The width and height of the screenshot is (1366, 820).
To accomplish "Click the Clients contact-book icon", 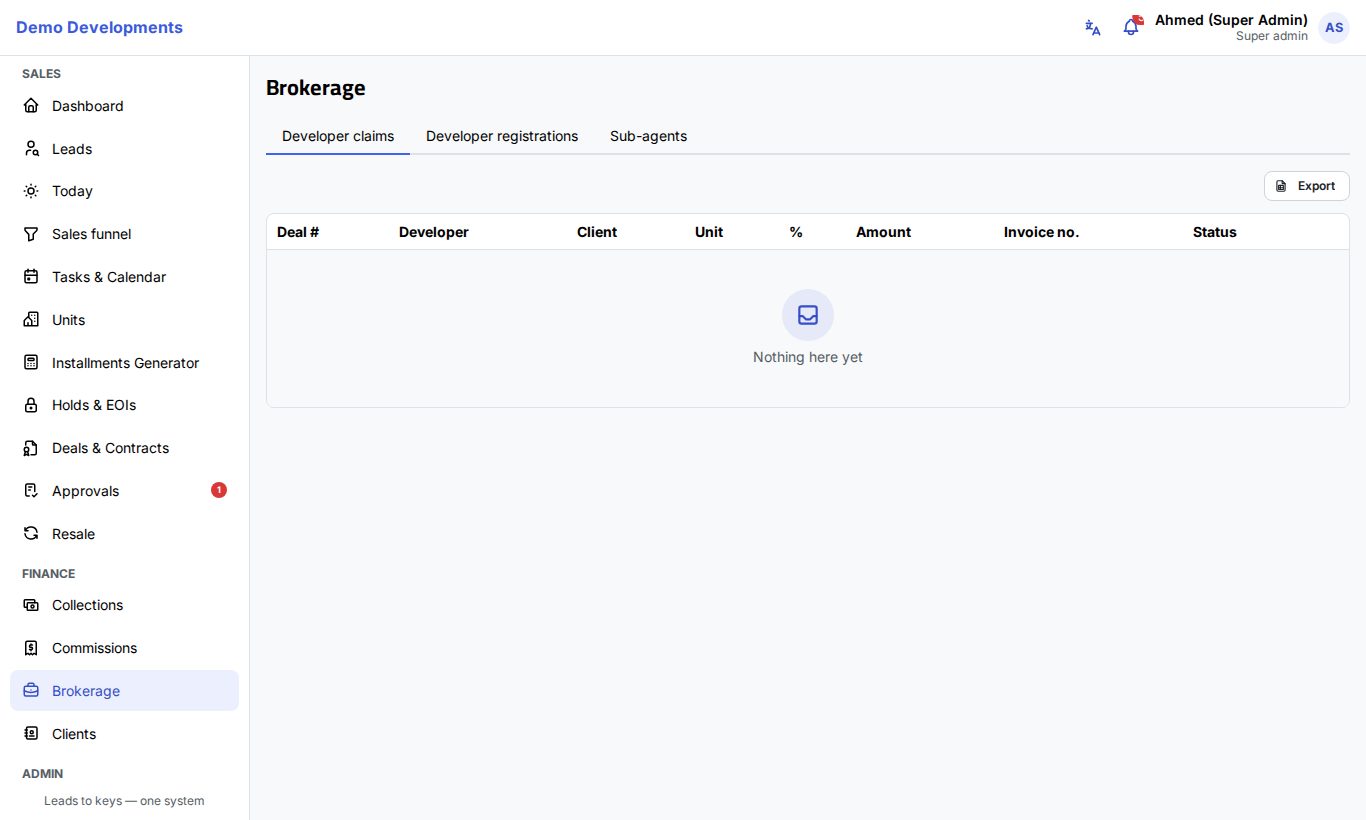I will [x=31, y=734].
